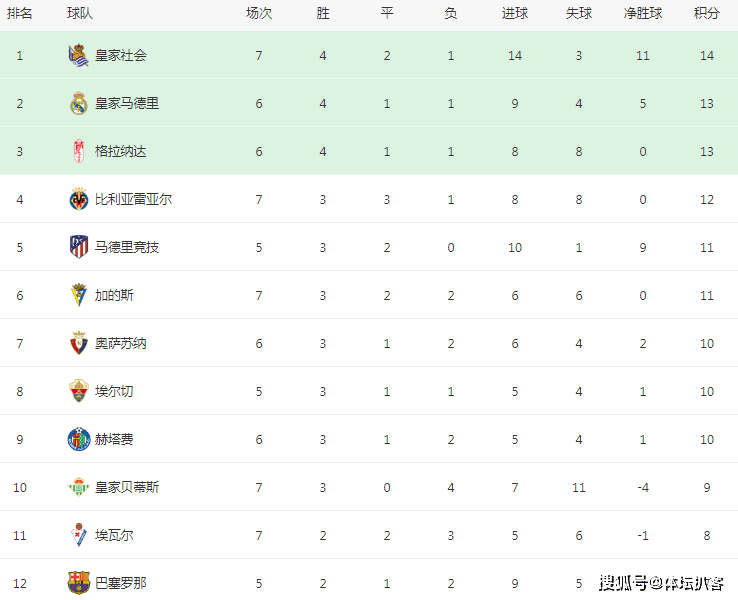Click the Eibar club badge
Image resolution: width=738 pixels, height=600 pixels.
point(79,535)
